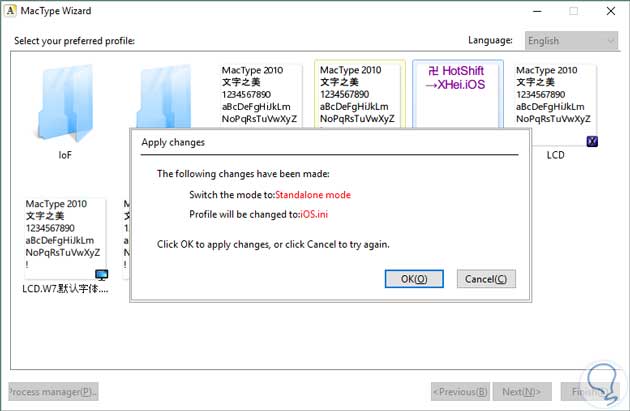Click the MacType Wizard title bar icon
The image size is (630, 411).
pos(10,11)
